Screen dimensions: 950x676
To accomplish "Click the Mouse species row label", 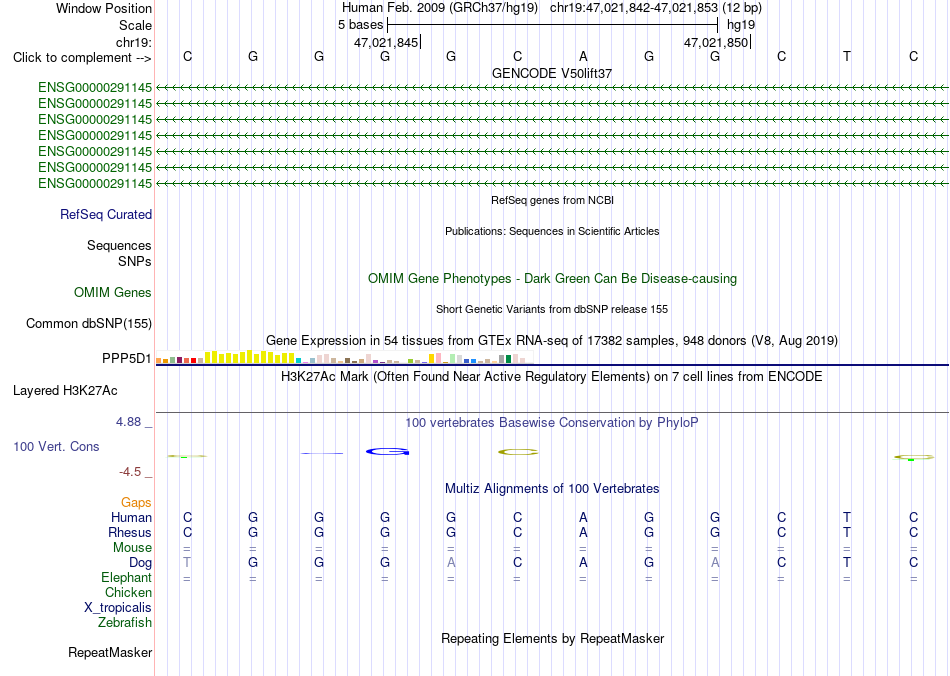I will click(132, 548).
